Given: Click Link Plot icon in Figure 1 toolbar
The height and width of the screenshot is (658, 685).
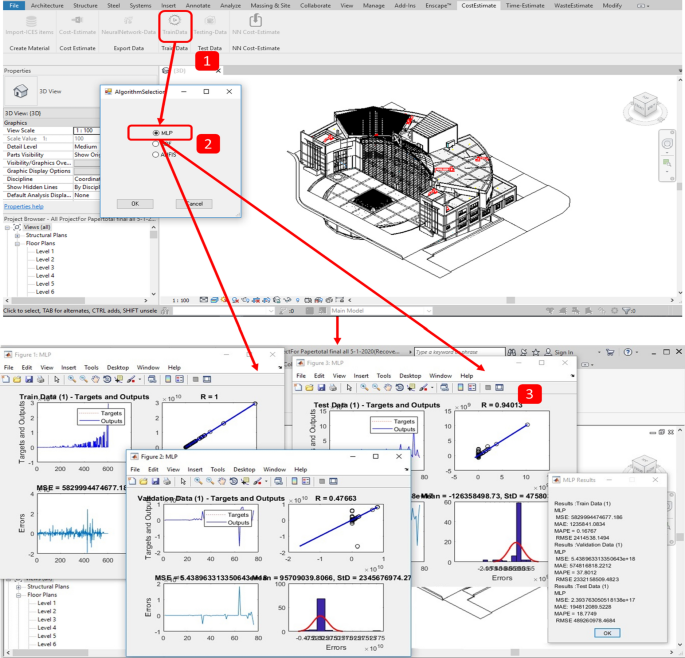Looking at the screenshot, I should point(152,379).
